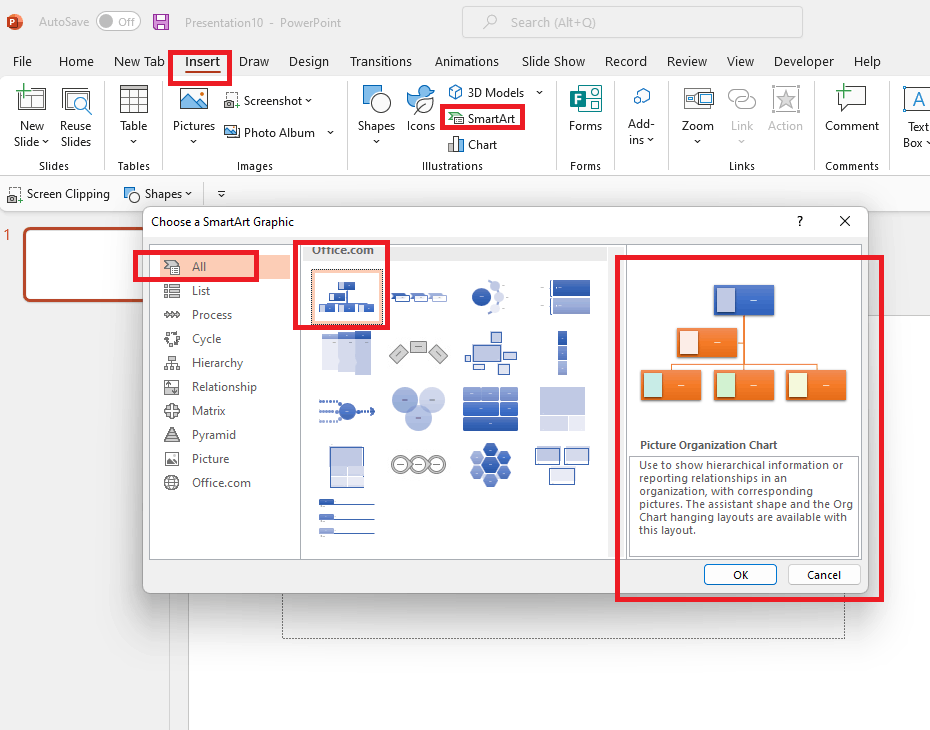Select the Matrix category

pos(225,411)
